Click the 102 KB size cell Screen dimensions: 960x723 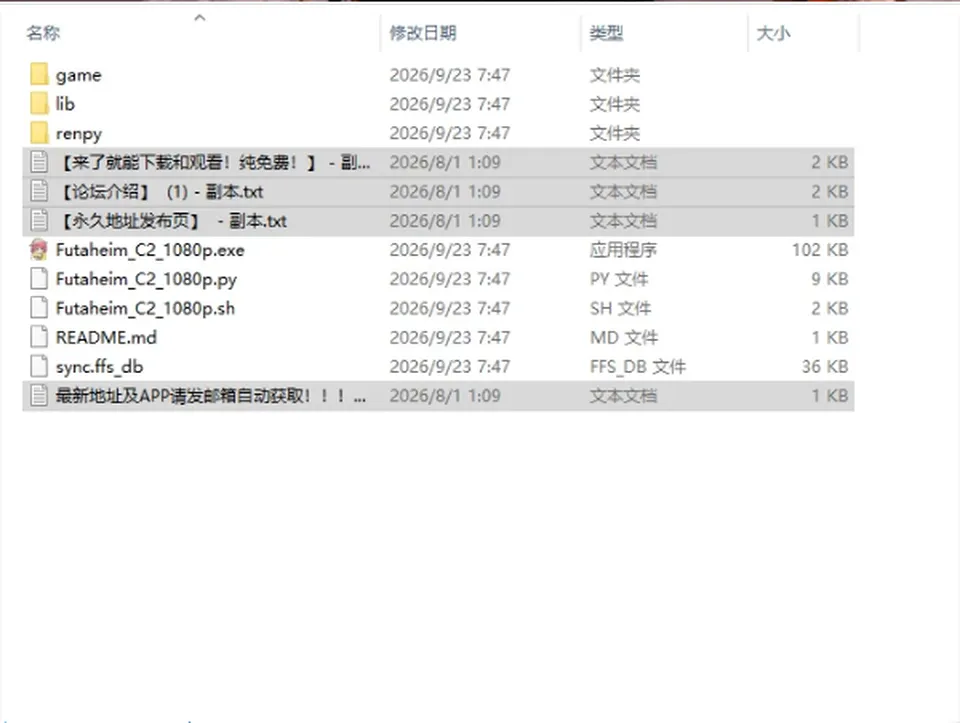pyautogui.click(x=820, y=250)
